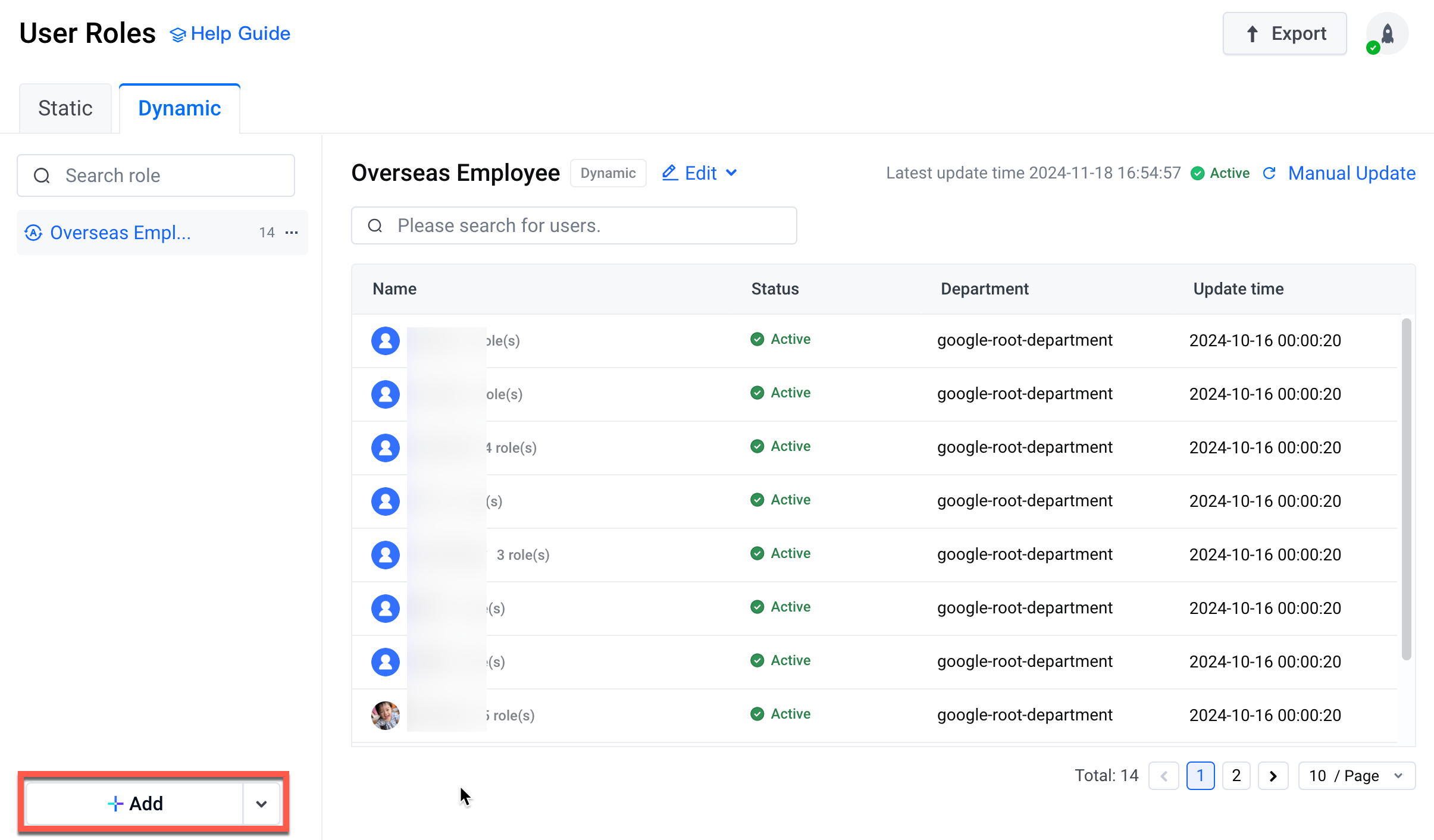This screenshot has width=1434, height=840.
Task: Click the Update time column header
Action: [1238, 289]
